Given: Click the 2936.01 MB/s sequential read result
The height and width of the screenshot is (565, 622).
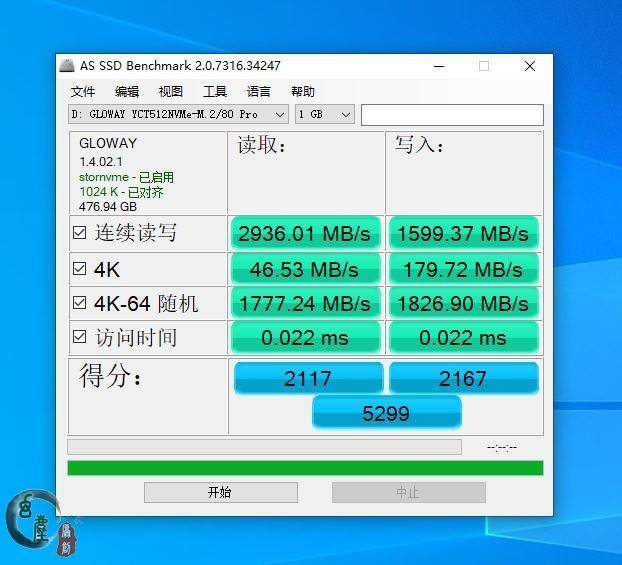Looking at the screenshot, I should tap(305, 233).
